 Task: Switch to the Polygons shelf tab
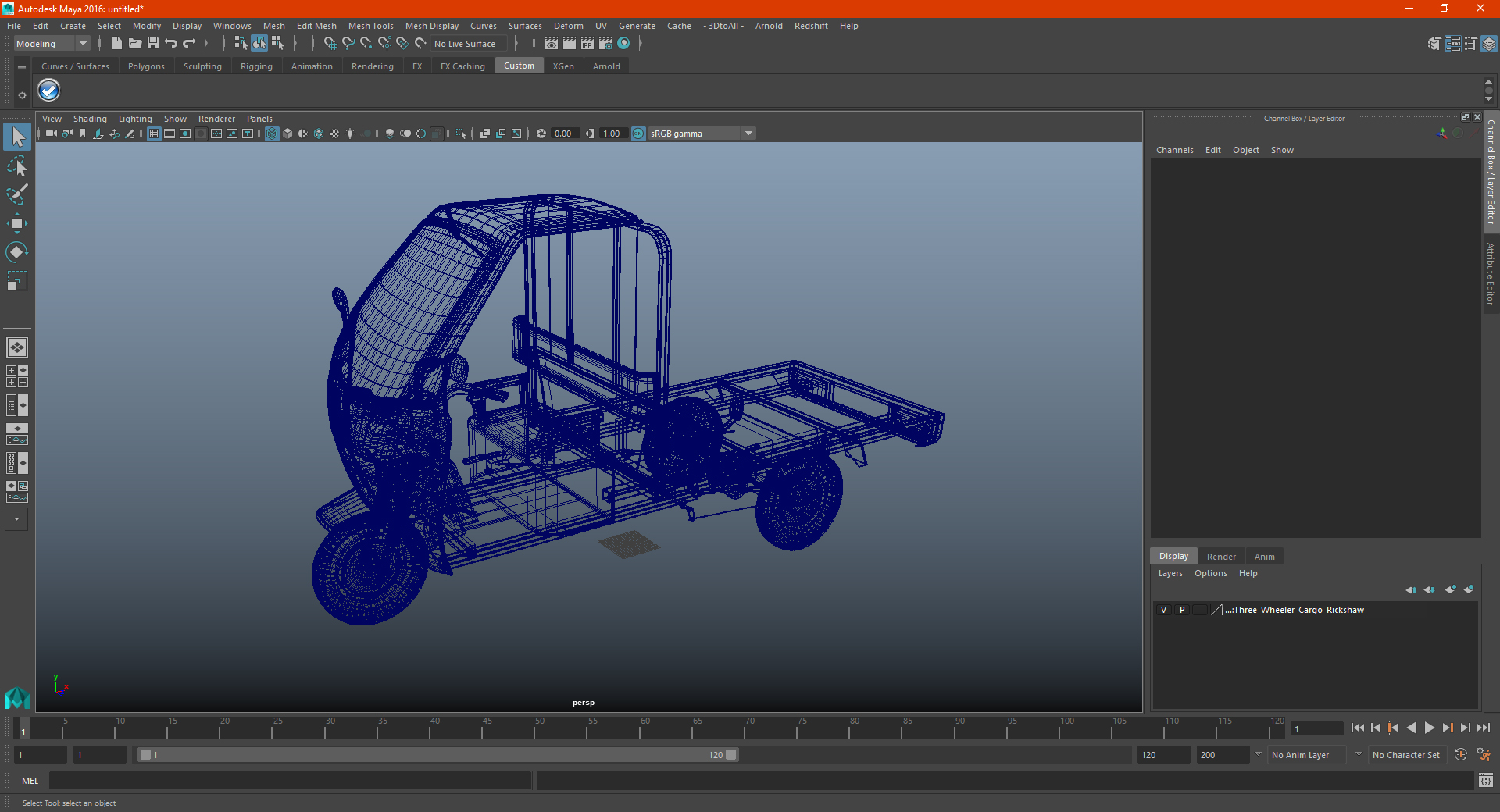tap(146, 66)
